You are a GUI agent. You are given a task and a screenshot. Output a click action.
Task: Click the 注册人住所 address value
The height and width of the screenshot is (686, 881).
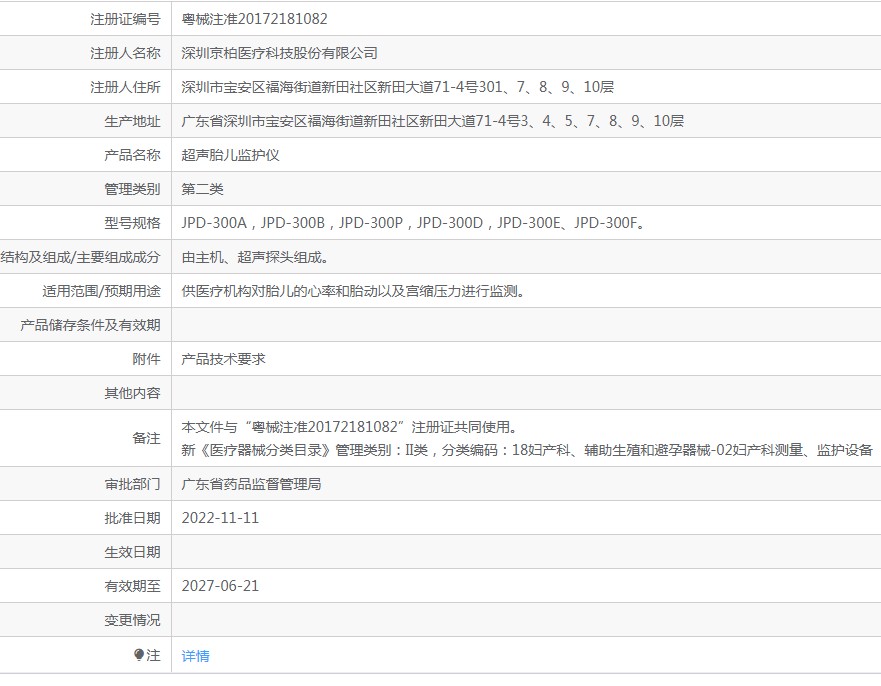(398, 87)
